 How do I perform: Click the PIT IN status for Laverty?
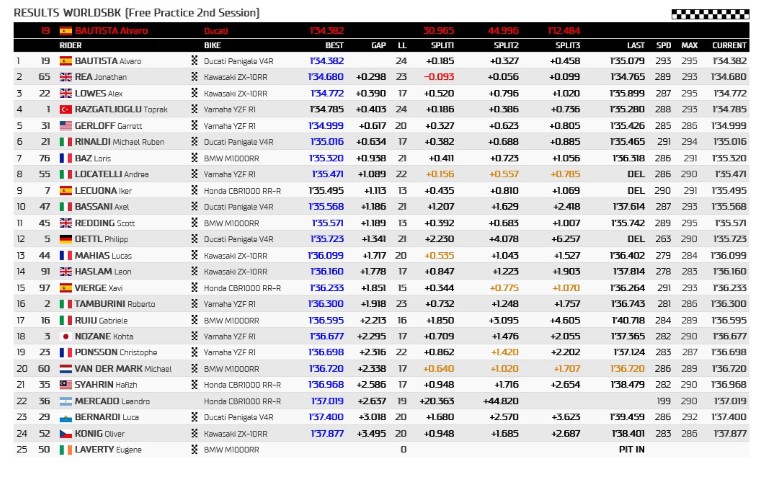[x=632, y=450]
